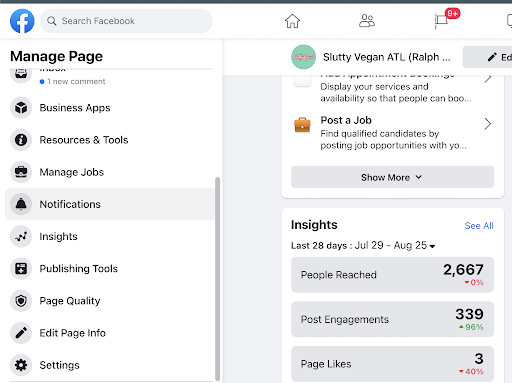512x383 pixels.
Task: Expand the appointment bookings chevron arrow
Action: pos(488,79)
